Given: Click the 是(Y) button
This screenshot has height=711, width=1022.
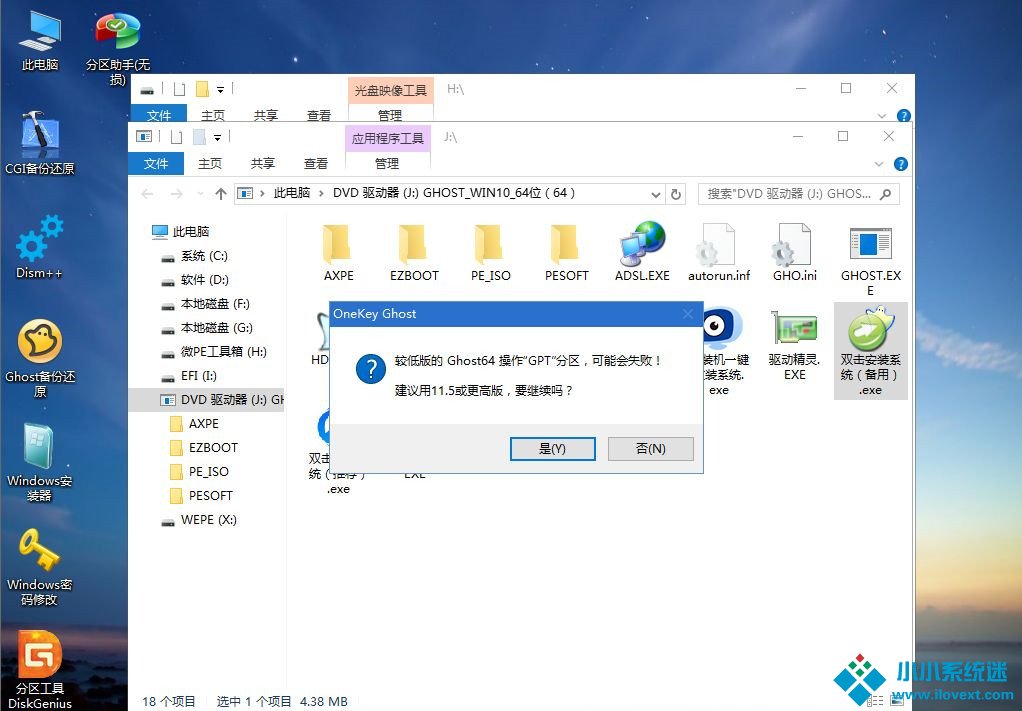Looking at the screenshot, I should pyautogui.click(x=553, y=448).
